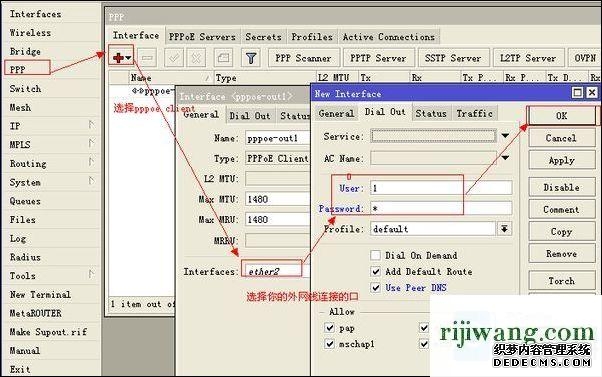Click the PPTP Server button

click(x=378, y=58)
